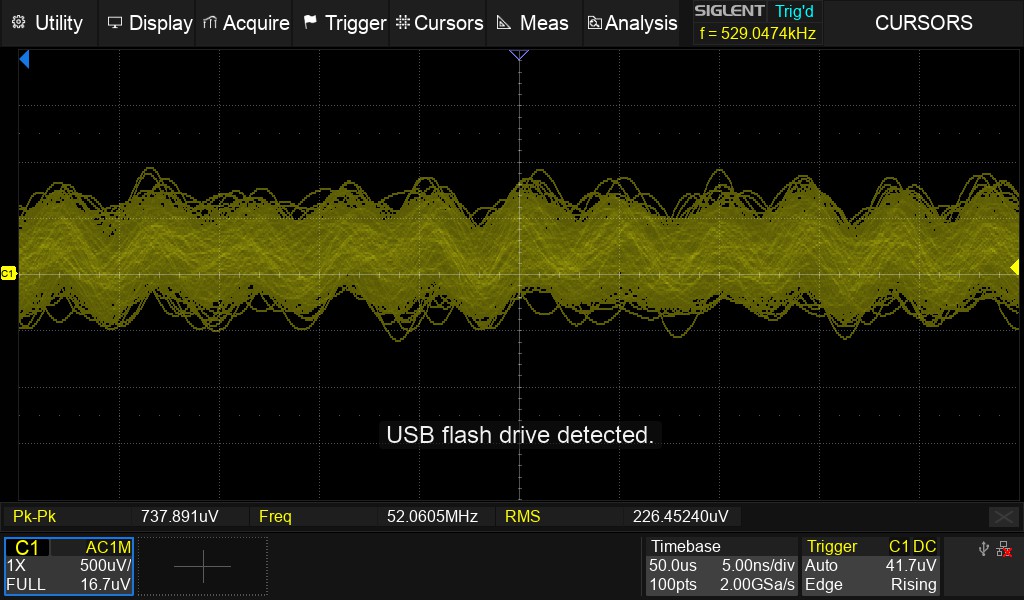The image size is (1024, 600).
Task: Open the Utility menu
Action: (x=48, y=23)
